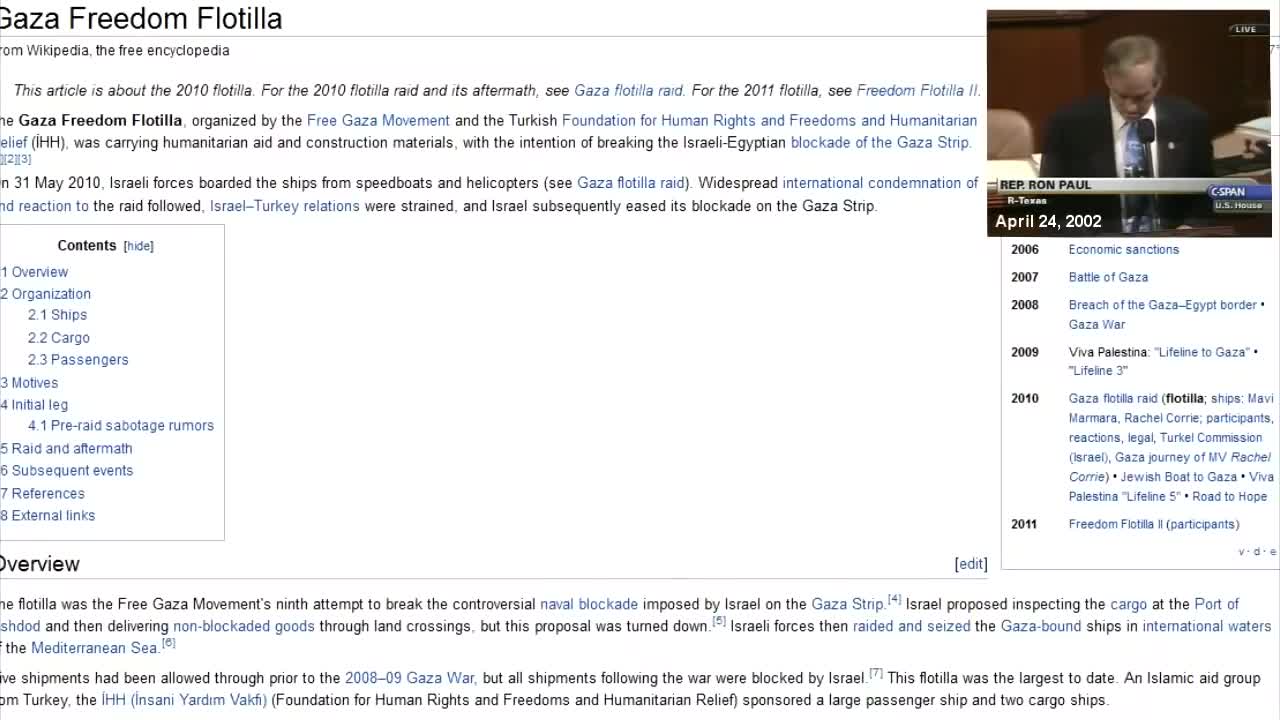Go to 2.3 Passengers section
The image size is (1280, 720).
[x=78, y=360]
